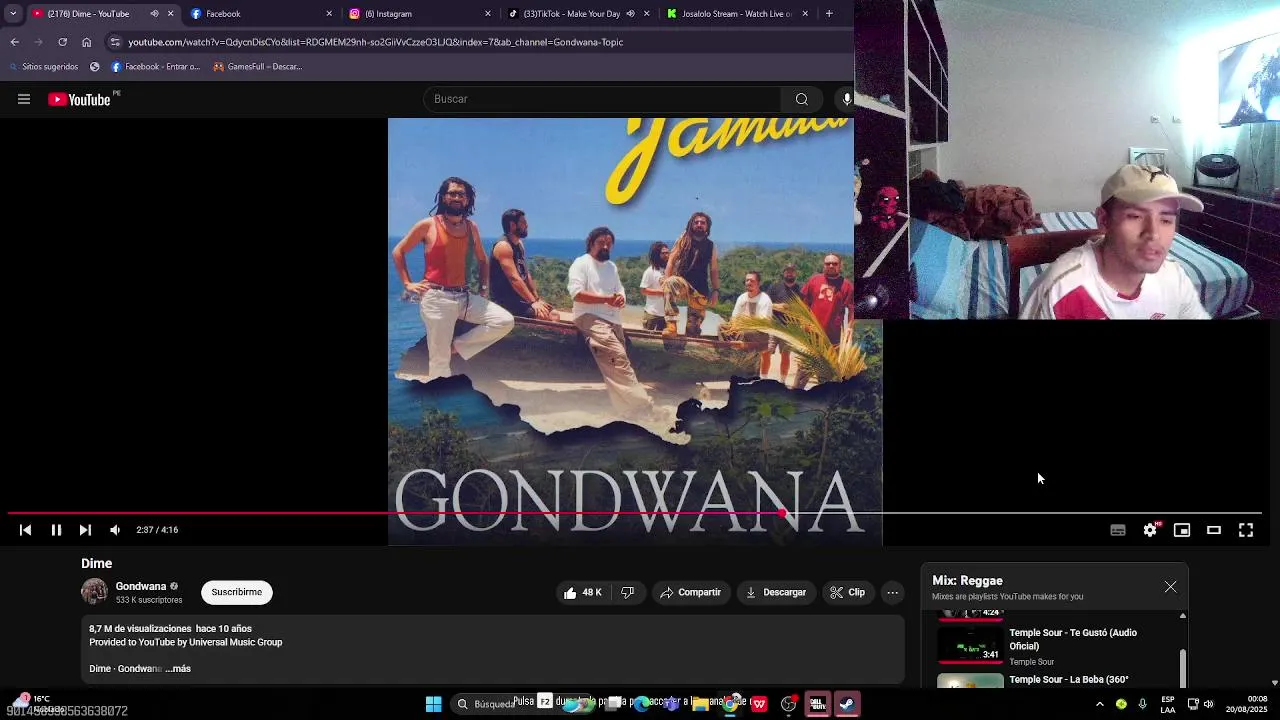The image size is (1280, 720).
Task: Open the more actions three-dot menu
Action: point(893,592)
